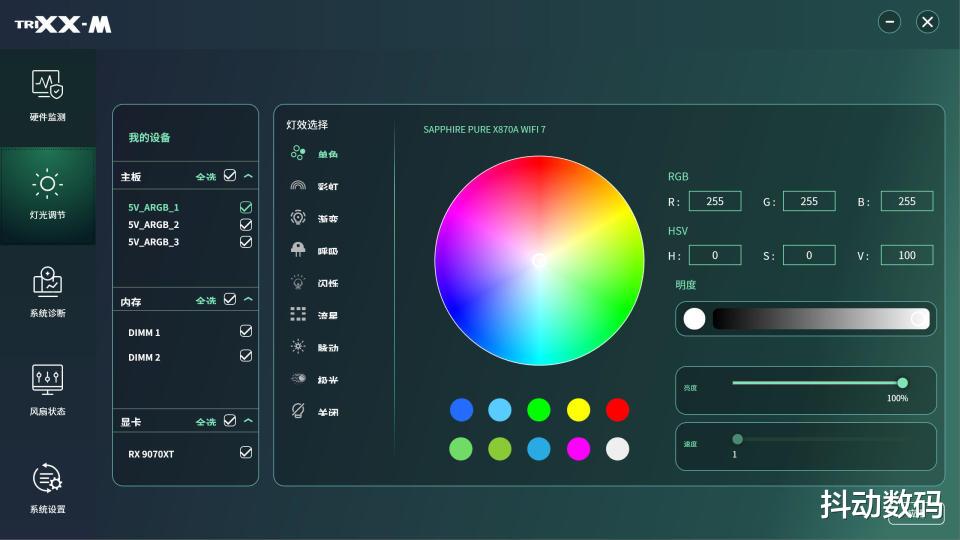Screen dimensions: 960x540
Task: Toggle select-all checkbox for 显卡
Action: click(230, 421)
